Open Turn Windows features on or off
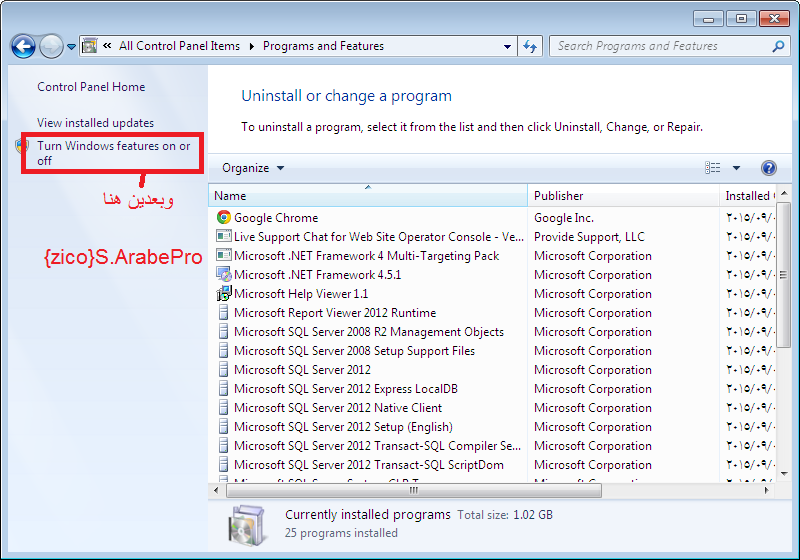Image resolution: width=800 pixels, height=560 pixels. [x=113, y=153]
